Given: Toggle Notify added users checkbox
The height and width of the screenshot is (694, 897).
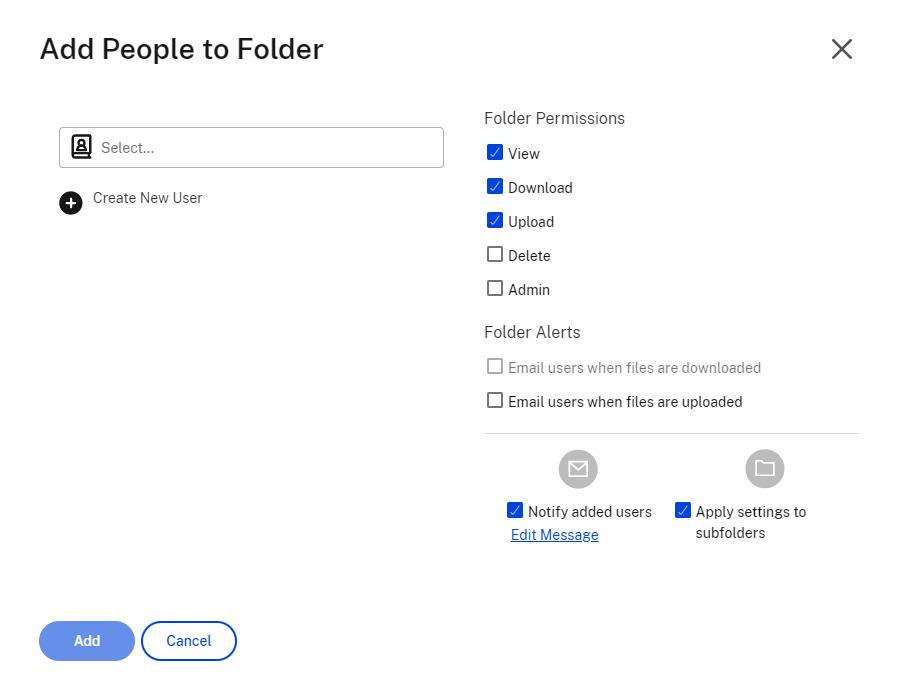Looking at the screenshot, I should tap(515, 510).
